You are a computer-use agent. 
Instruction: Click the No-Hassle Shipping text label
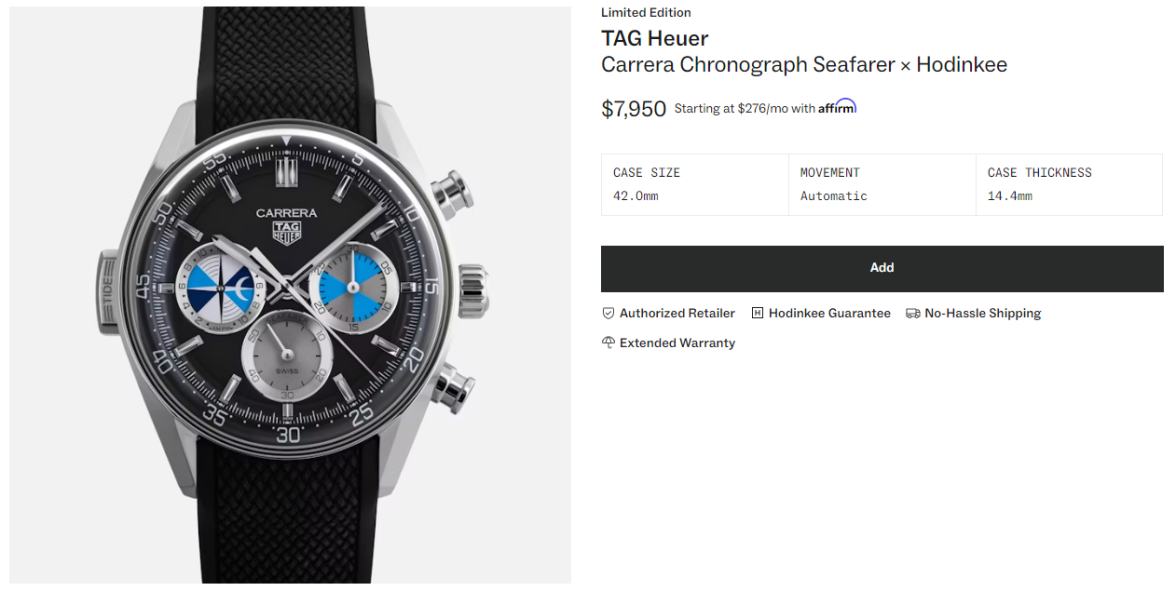click(982, 313)
